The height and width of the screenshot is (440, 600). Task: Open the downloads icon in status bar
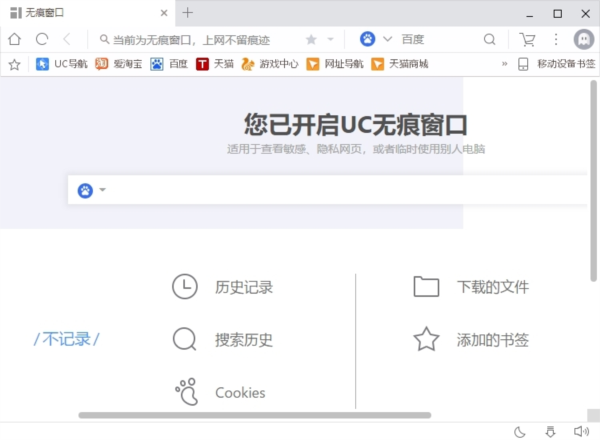[x=550, y=432]
